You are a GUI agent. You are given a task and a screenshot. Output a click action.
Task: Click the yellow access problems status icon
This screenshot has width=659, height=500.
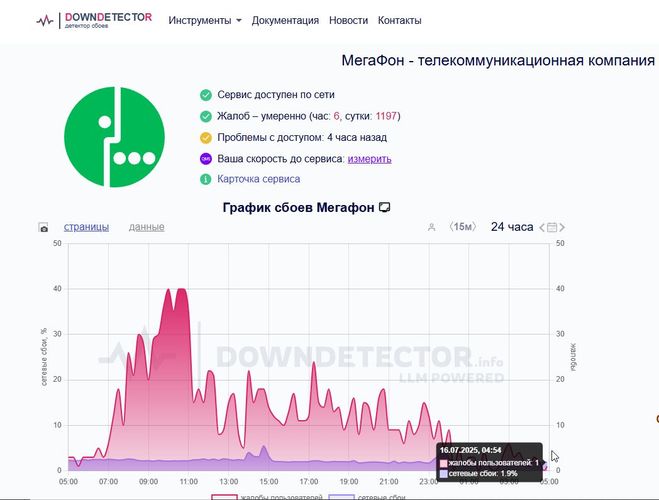[206, 137]
